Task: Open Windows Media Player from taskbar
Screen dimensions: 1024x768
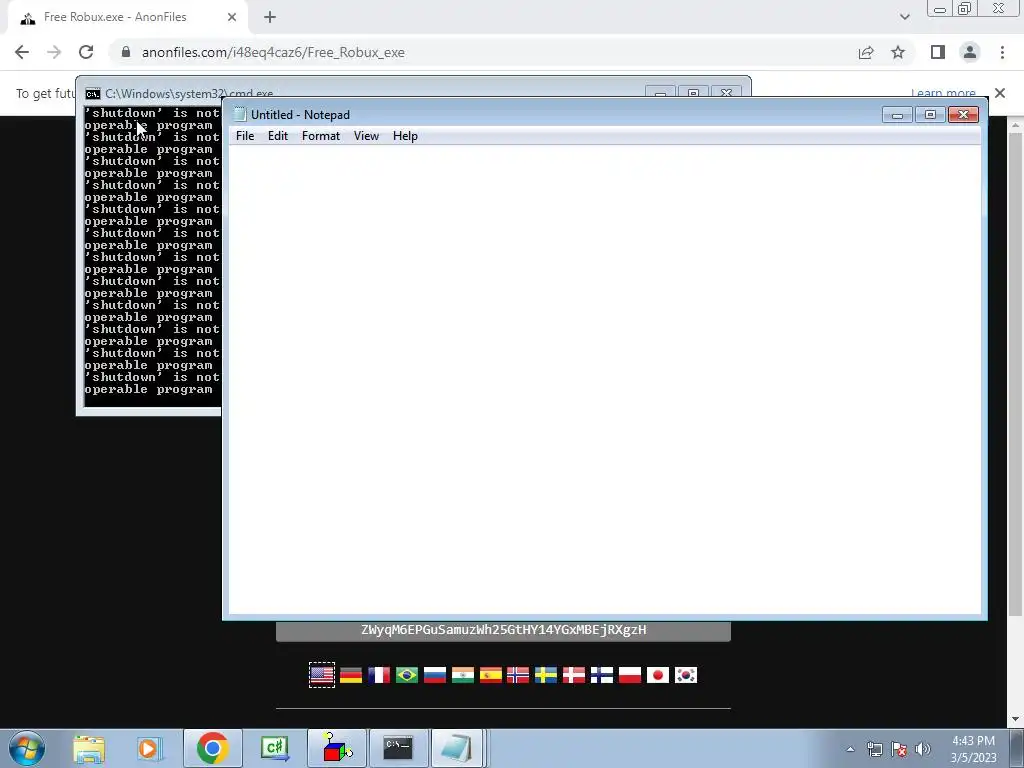Action: pos(150,748)
